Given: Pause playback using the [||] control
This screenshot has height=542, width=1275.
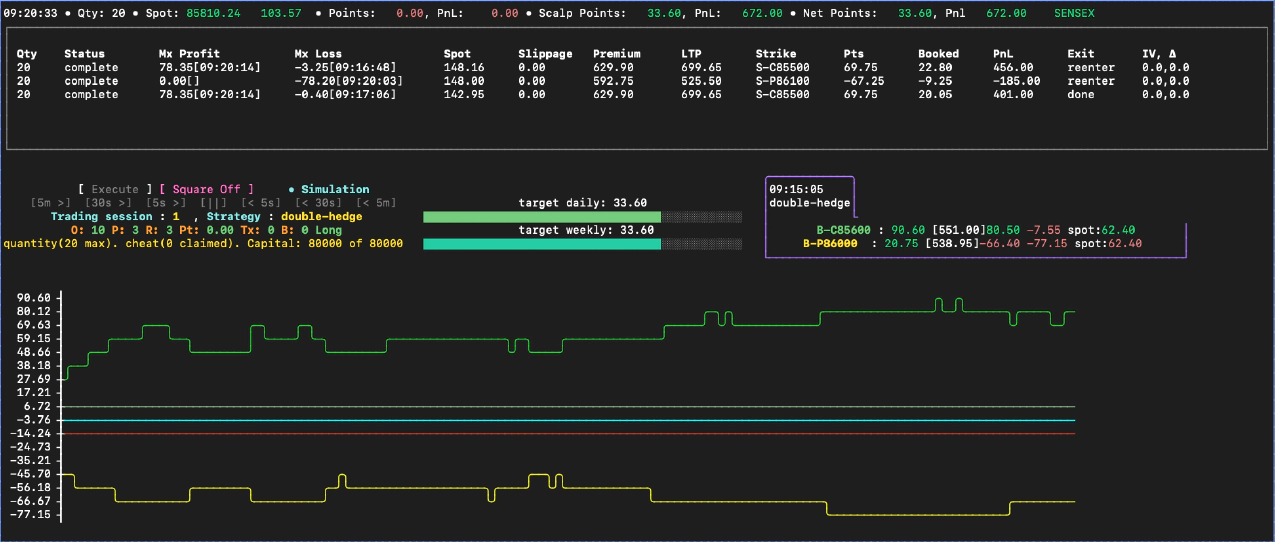Looking at the screenshot, I should (213, 203).
